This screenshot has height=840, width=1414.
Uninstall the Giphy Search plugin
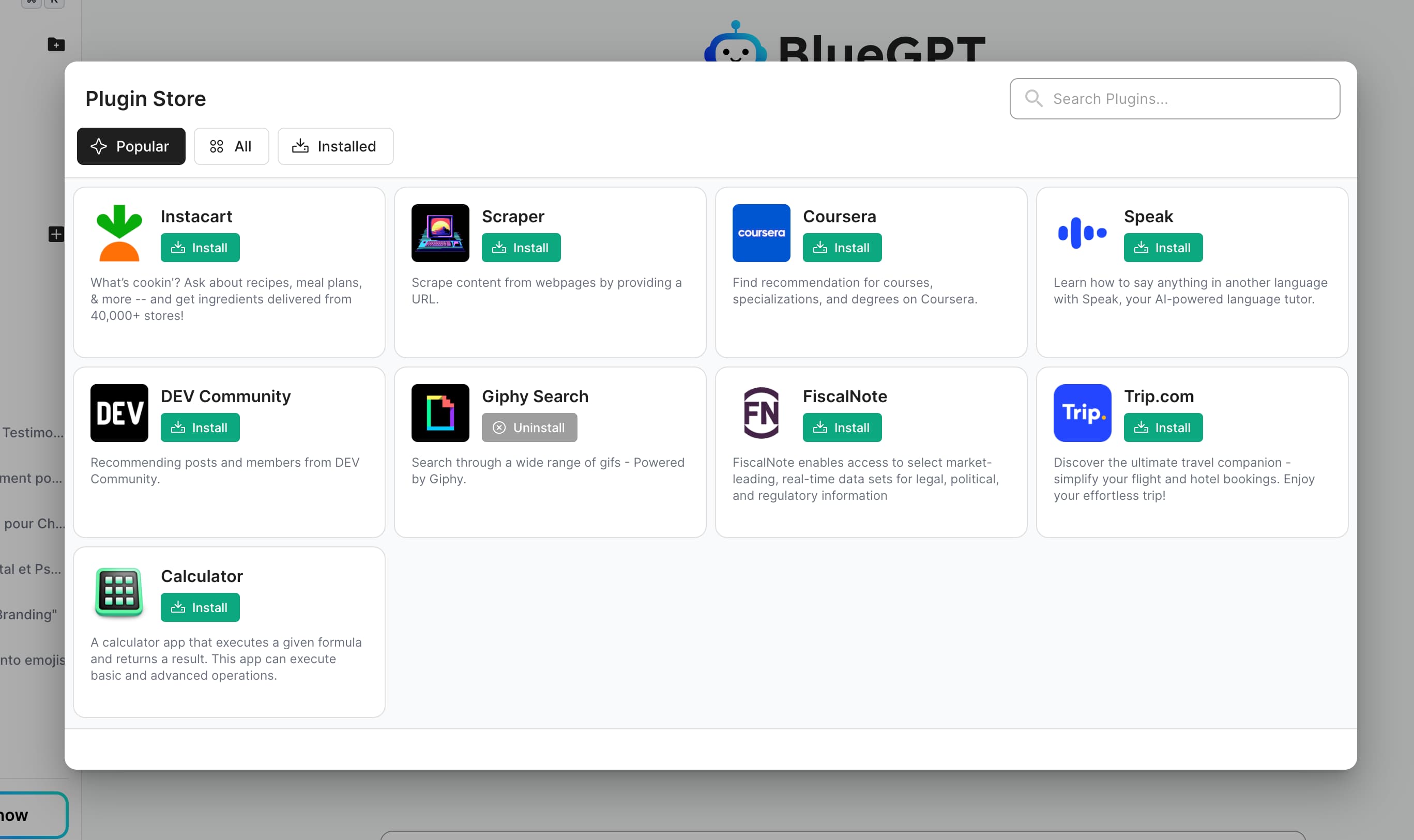pyautogui.click(x=530, y=427)
